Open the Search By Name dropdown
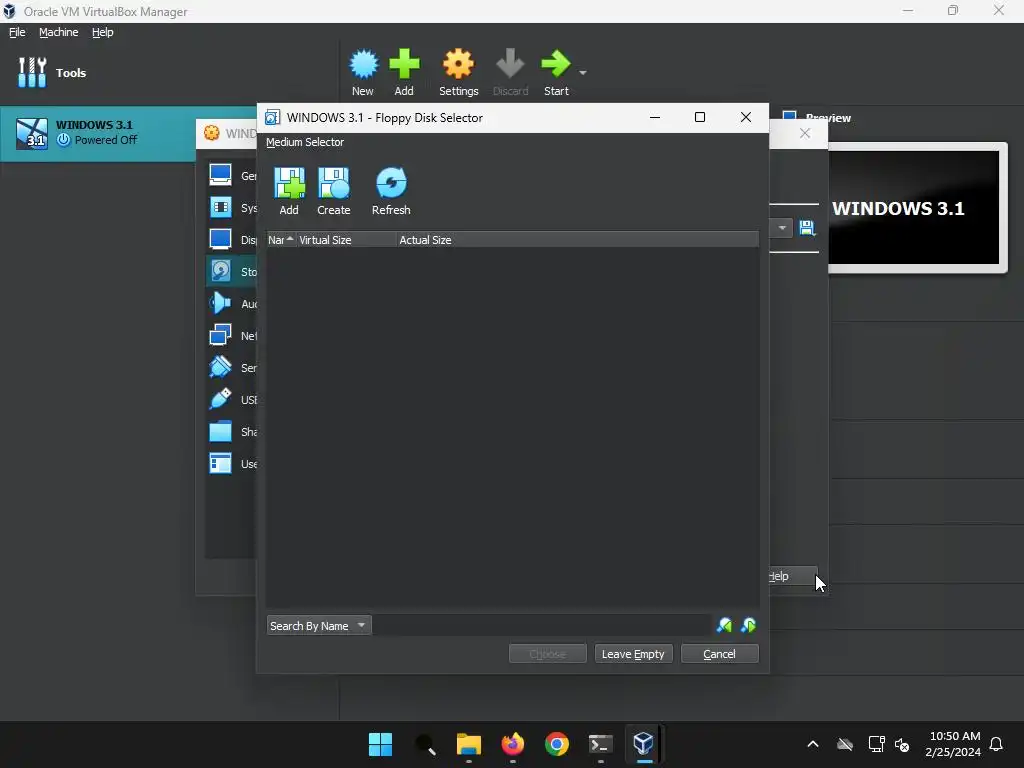Viewport: 1024px width, 768px height. [x=319, y=626]
